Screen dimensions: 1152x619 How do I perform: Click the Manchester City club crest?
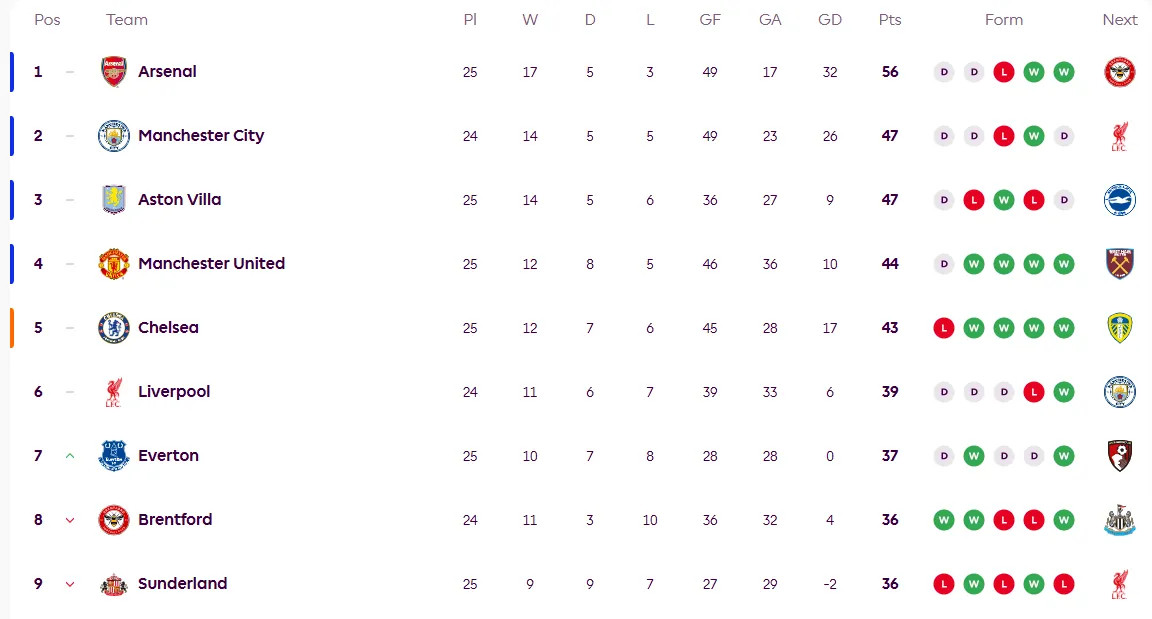coord(114,136)
